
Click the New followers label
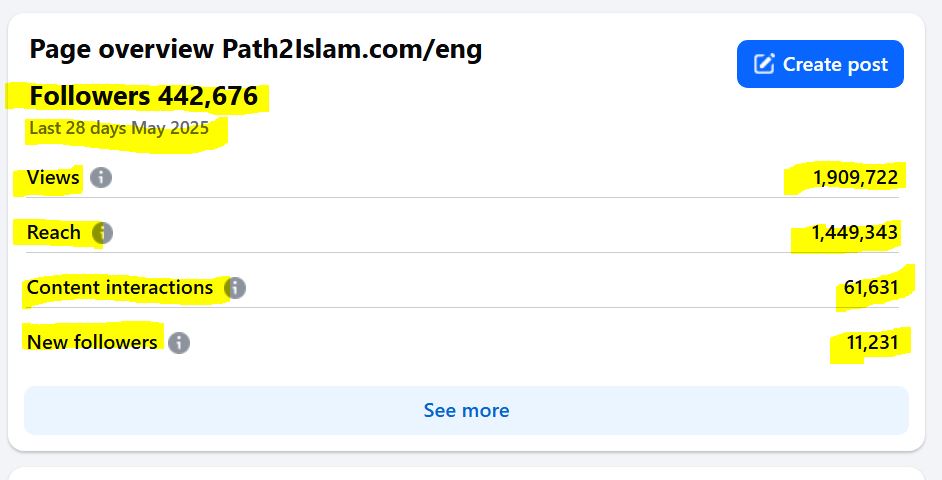(x=92, y=343)
